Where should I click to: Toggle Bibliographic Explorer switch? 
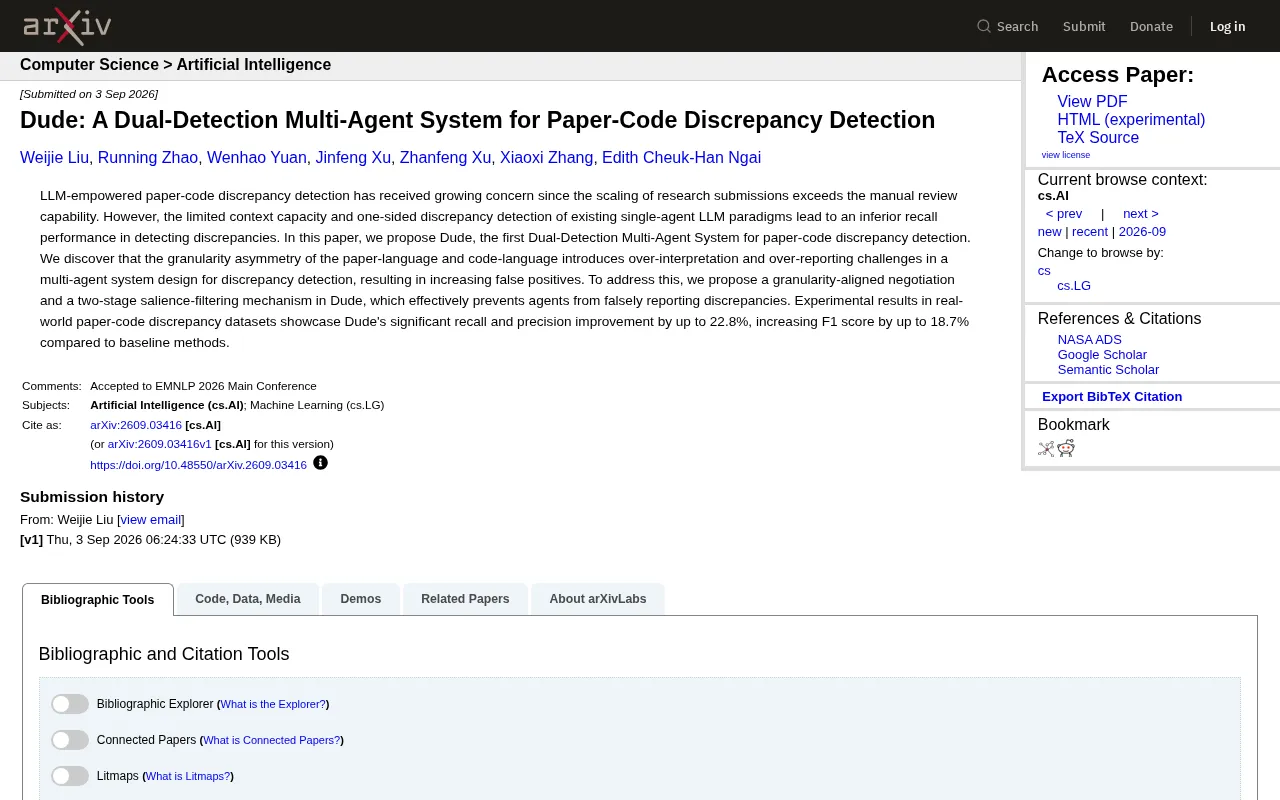coord(70,704)
